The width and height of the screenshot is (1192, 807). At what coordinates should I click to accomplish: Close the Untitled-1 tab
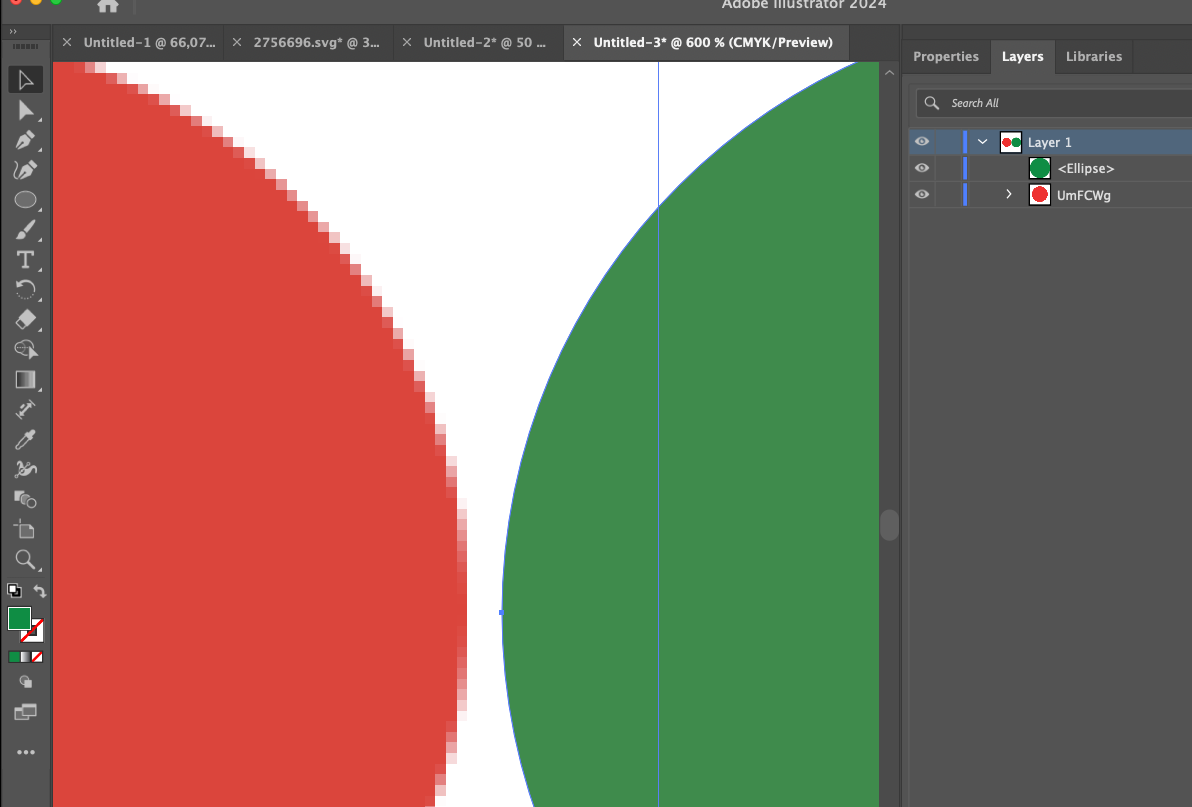[x=67, y=43]
